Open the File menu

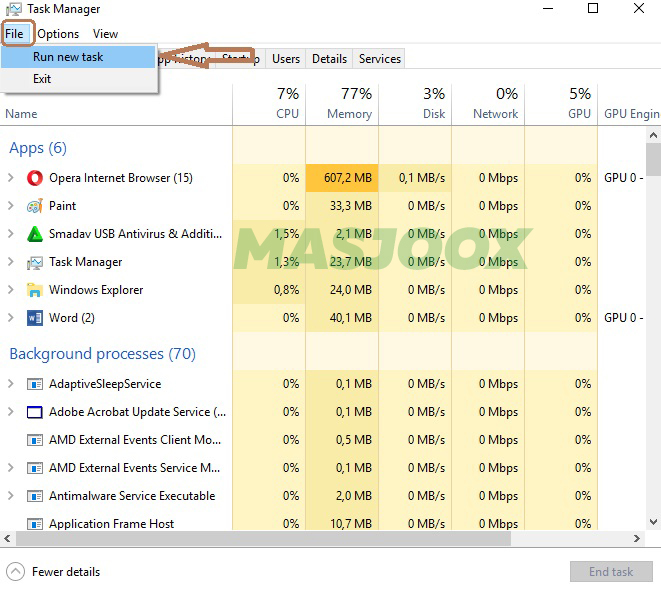(14, 34)
